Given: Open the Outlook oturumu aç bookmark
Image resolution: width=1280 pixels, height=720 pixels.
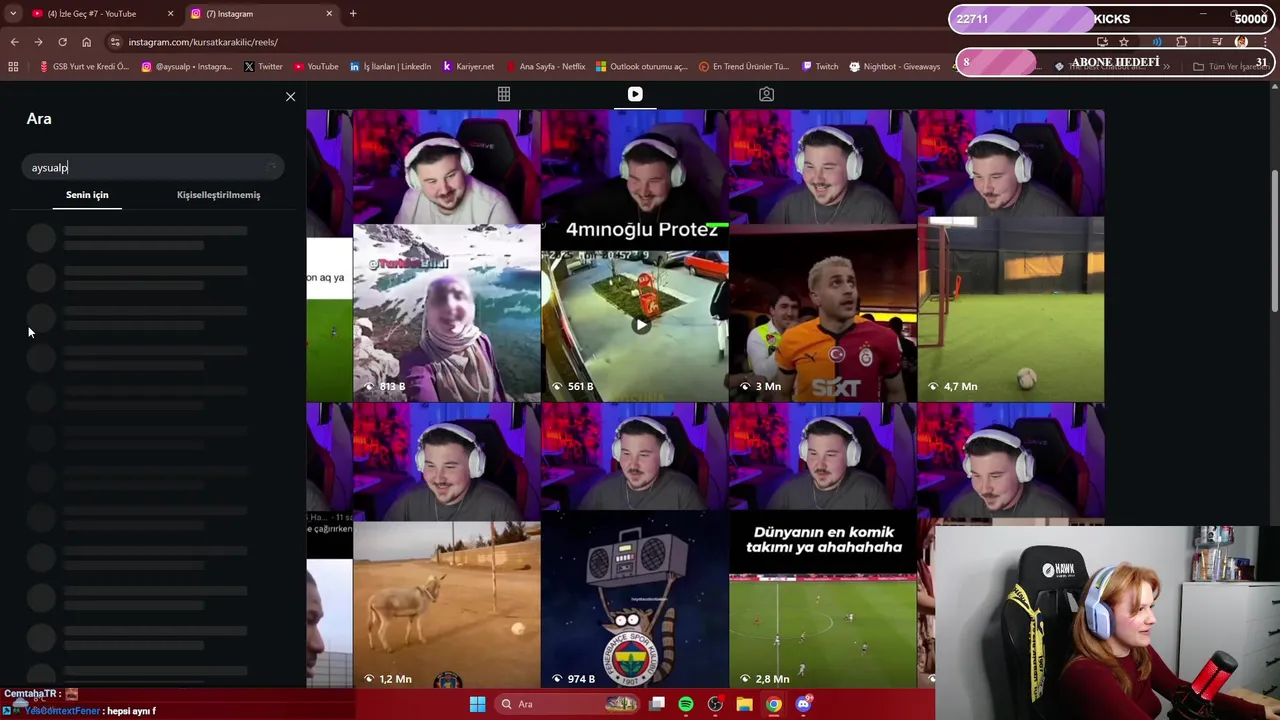Looking at the screenshot, I should (x=642, y=67).
